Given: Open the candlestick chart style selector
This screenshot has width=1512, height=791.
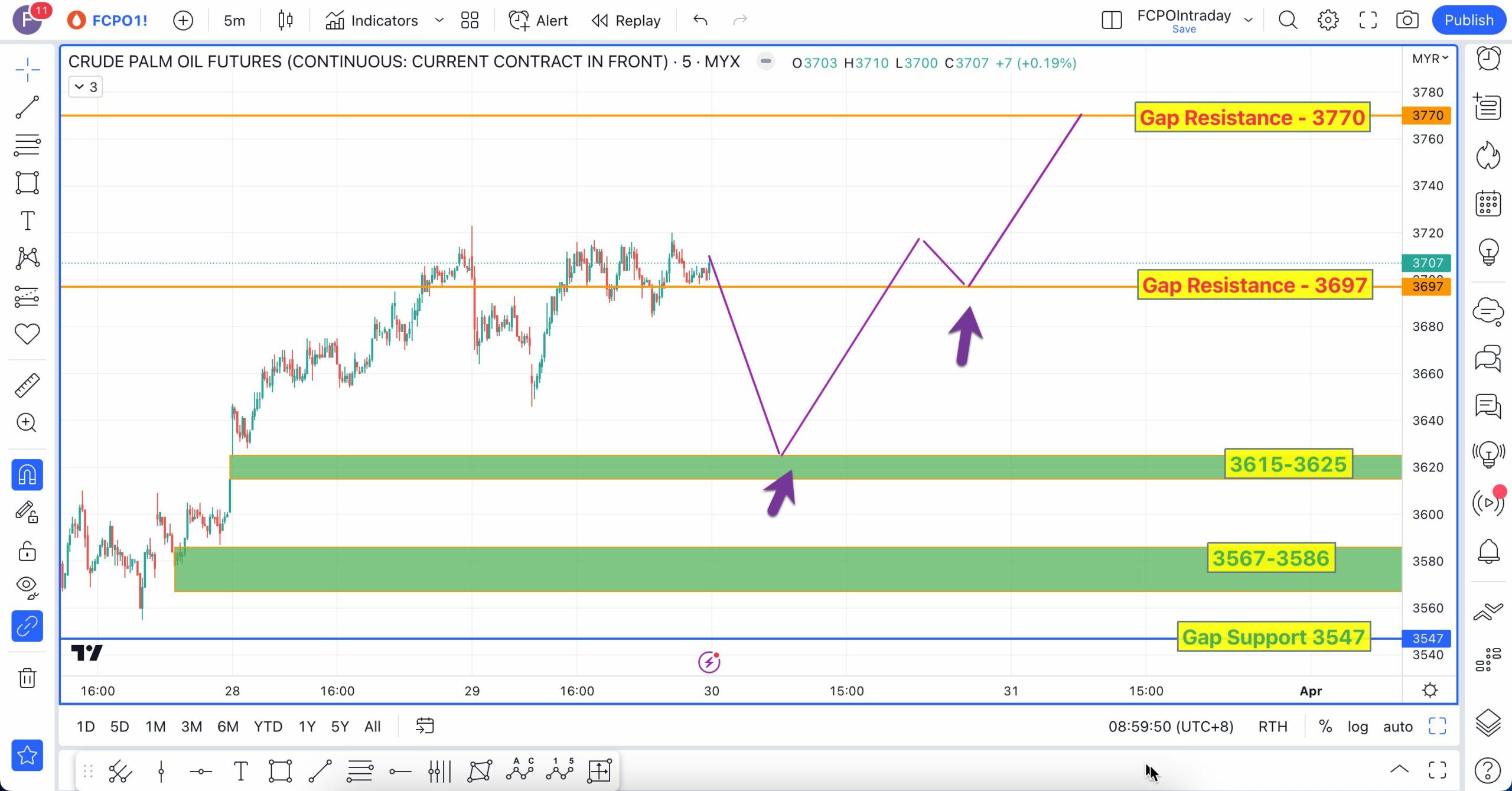Looking at the screenshot, I should coord(285,21).
